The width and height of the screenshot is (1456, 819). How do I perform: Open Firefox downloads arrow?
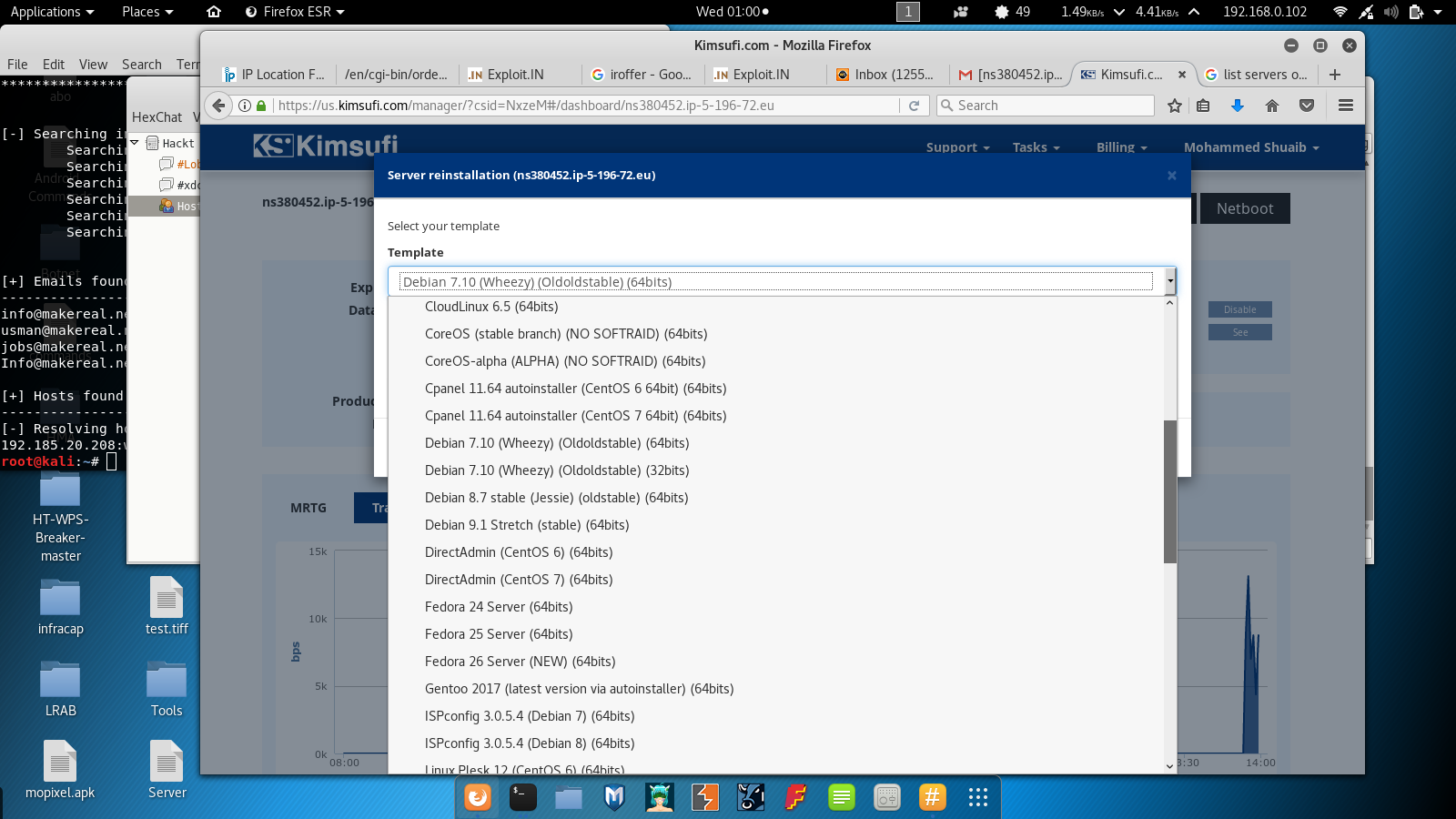pos(1238,106)
